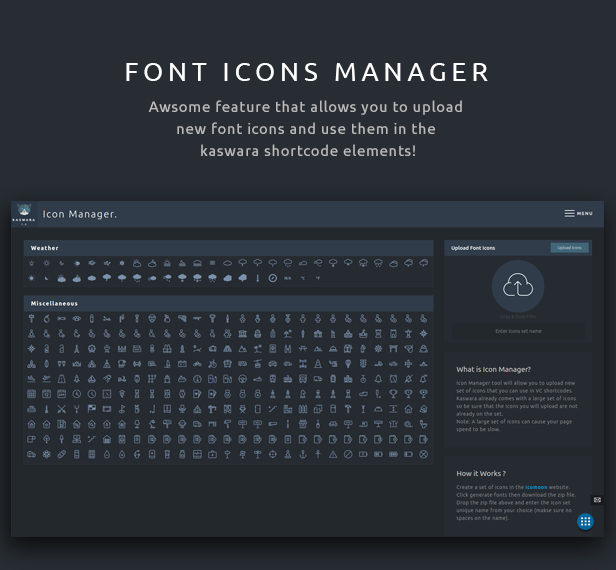This screenshot has width=616, height=570.
Task: Select the road icon
Action: [62, 379]
